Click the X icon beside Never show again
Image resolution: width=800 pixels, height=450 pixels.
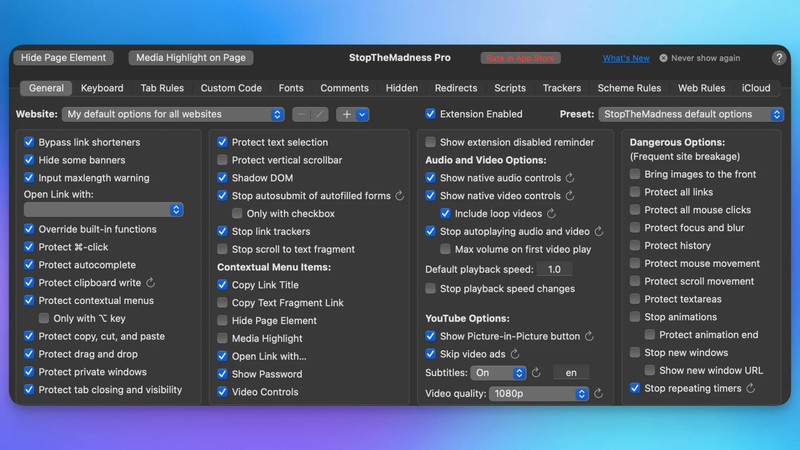click(x=663, y=59)
